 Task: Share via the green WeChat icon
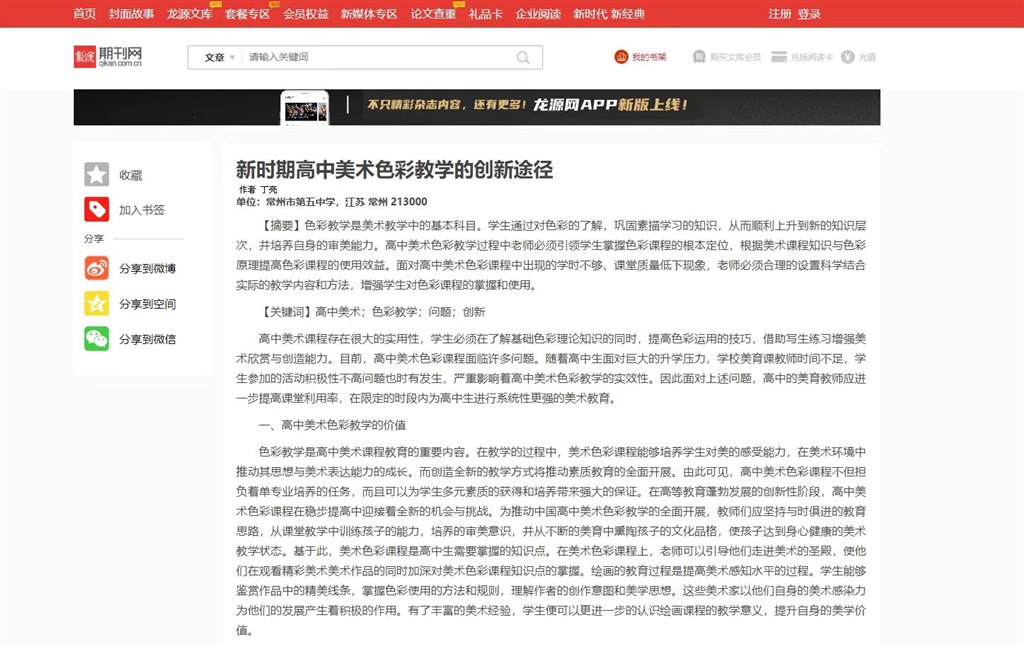click(x=97, y=339)
